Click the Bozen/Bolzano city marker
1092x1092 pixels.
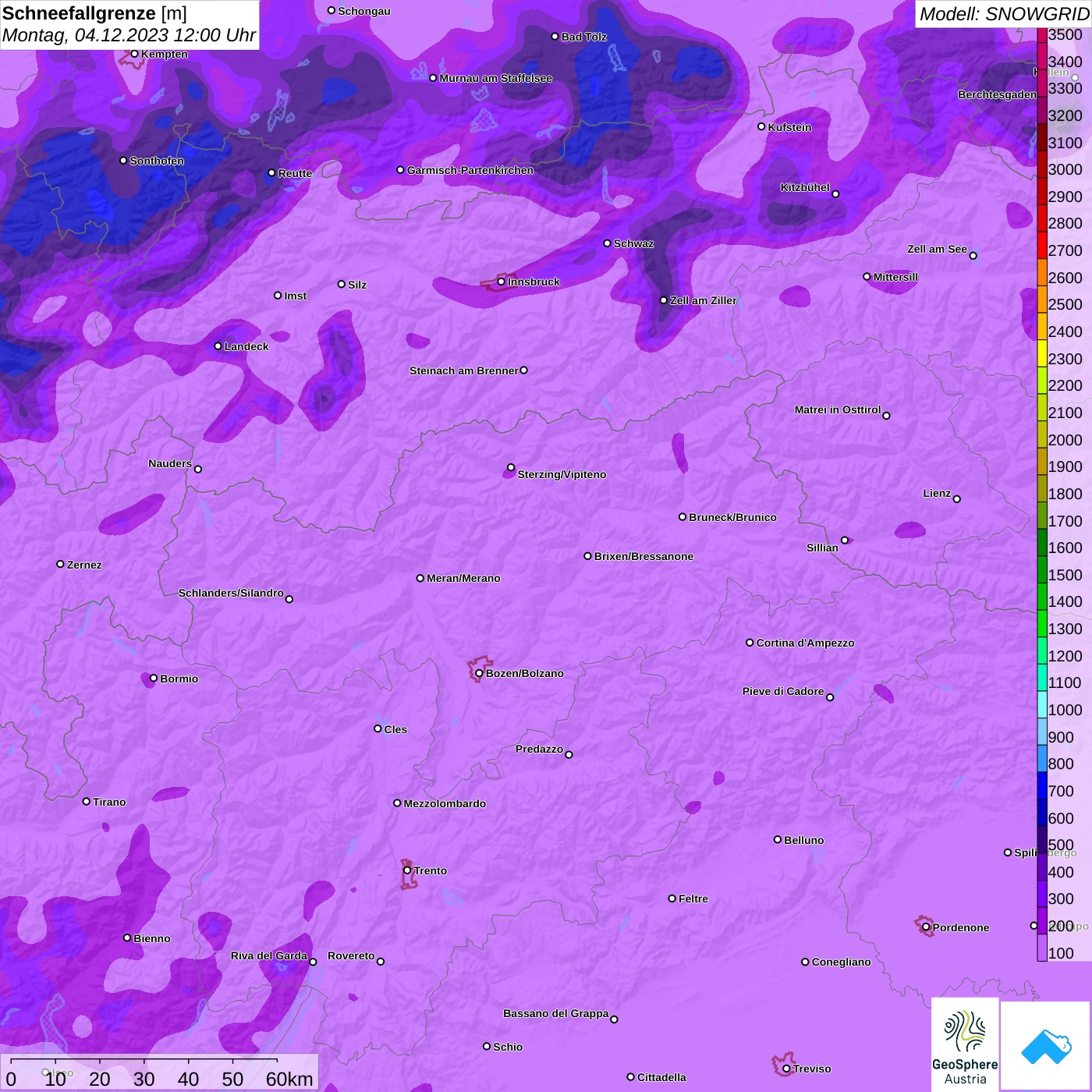480,673
